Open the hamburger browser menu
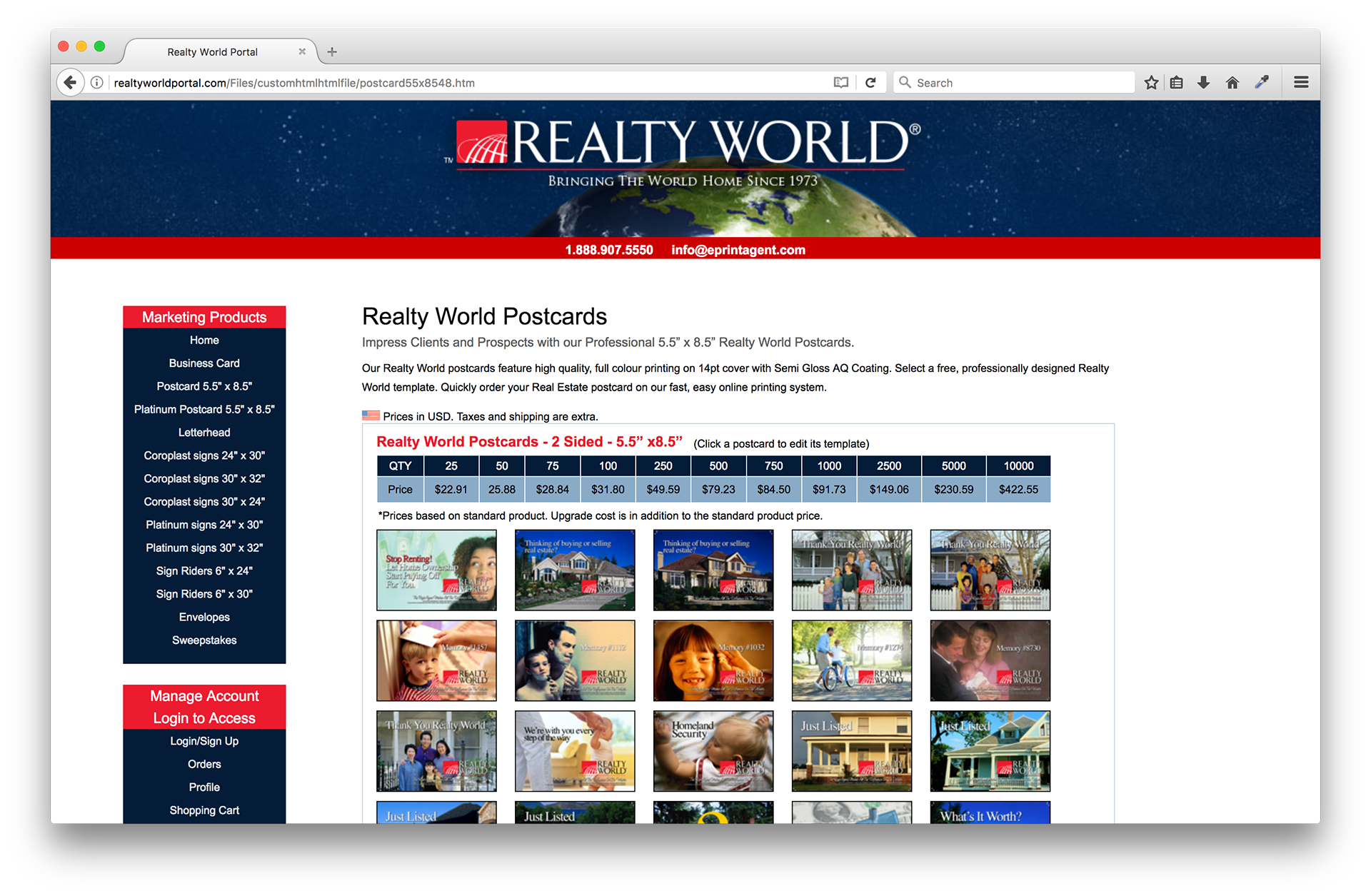 tap(1301, 83)
